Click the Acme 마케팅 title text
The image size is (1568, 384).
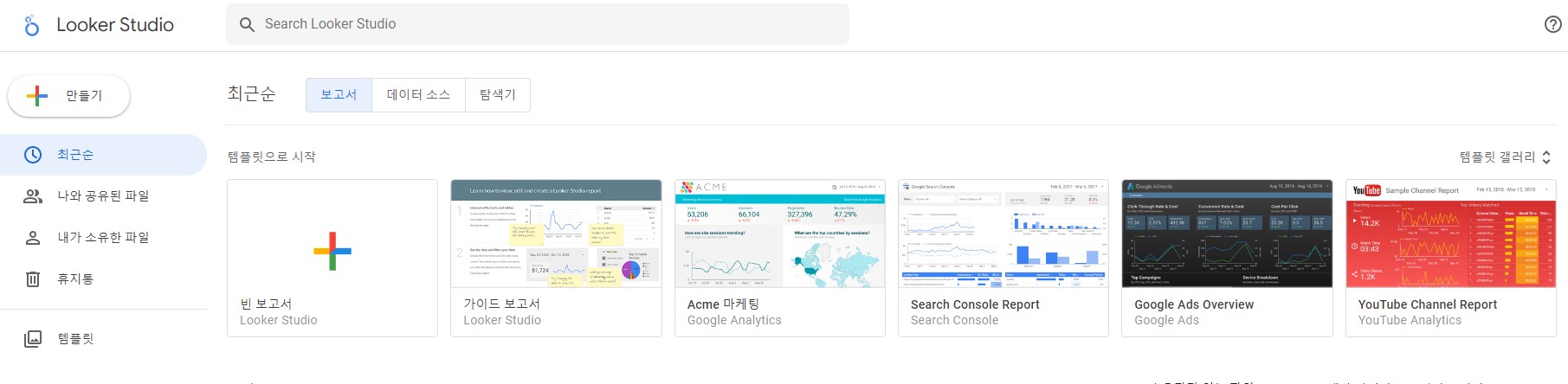pos(723,304)
